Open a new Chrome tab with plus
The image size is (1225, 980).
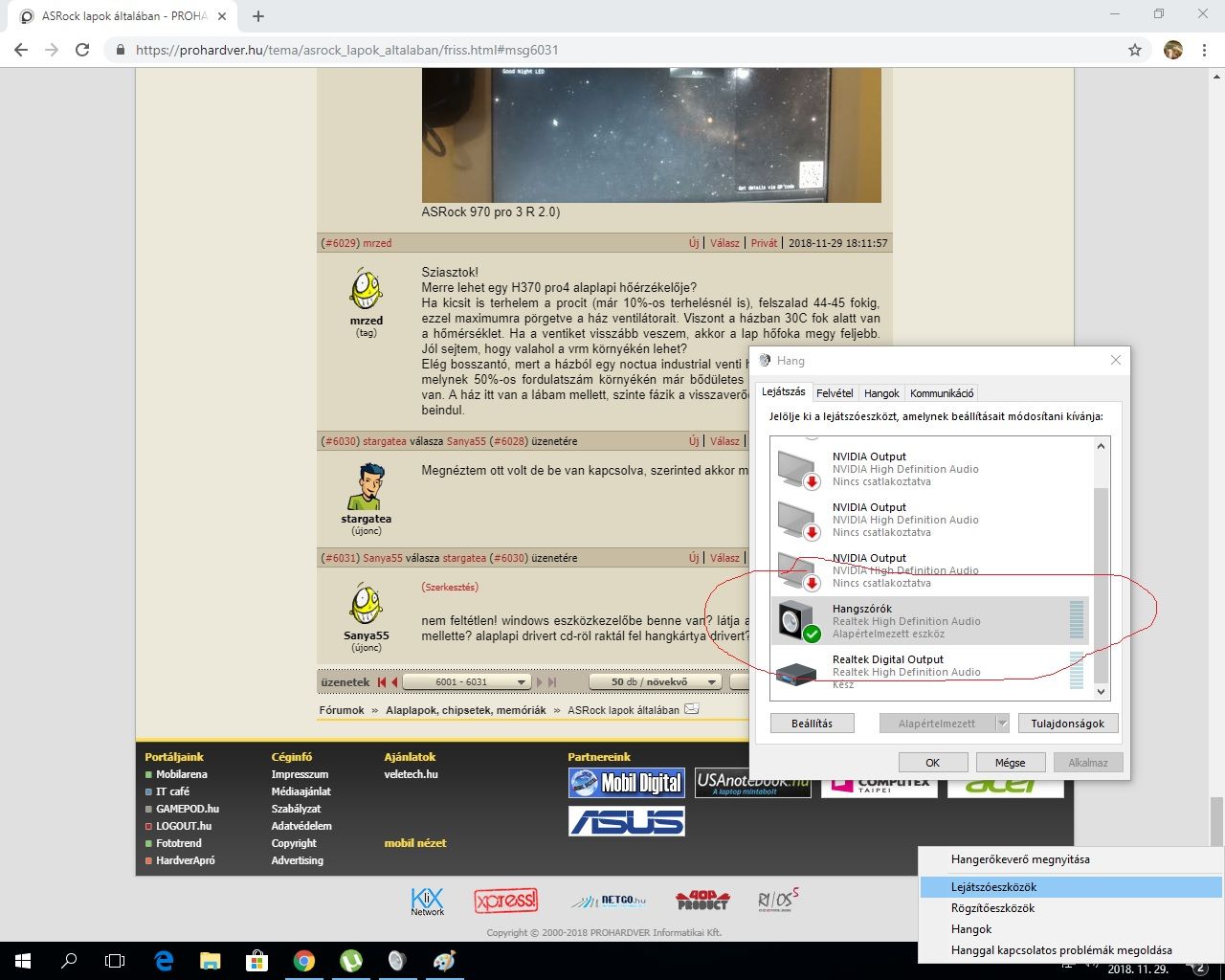pos(258,15)
